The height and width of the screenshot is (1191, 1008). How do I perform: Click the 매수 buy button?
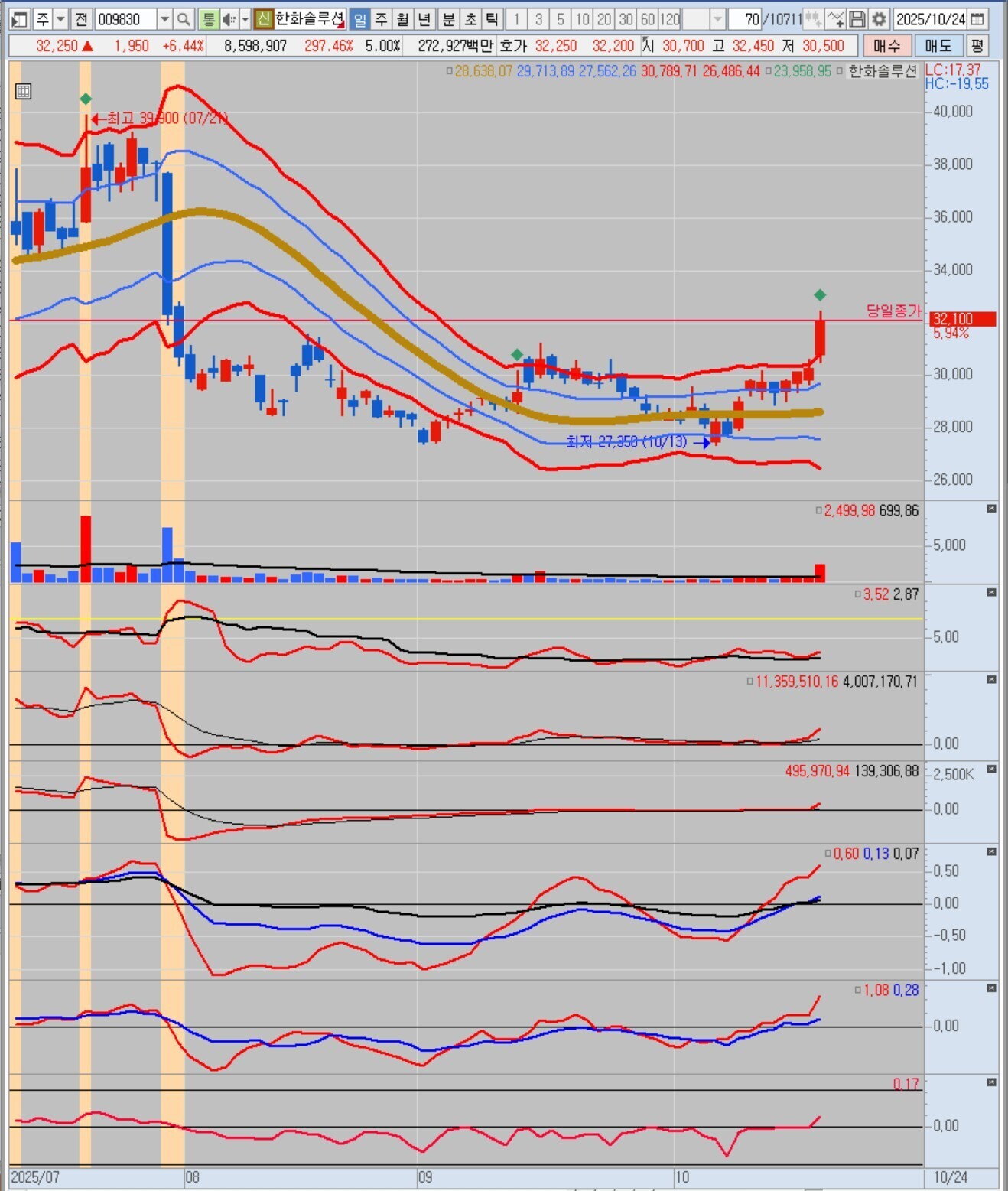click(886, 46)
